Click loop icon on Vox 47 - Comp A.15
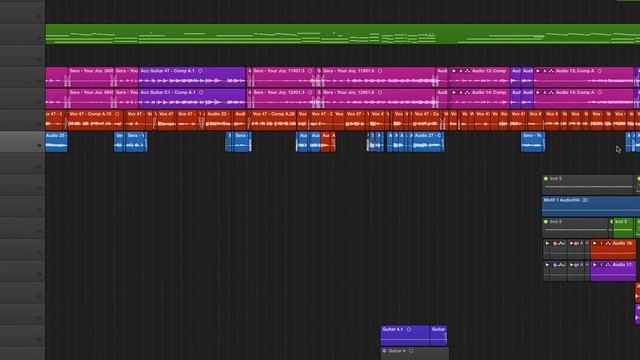The height and width of the screenshot is (360, 640). coord(117,114)
